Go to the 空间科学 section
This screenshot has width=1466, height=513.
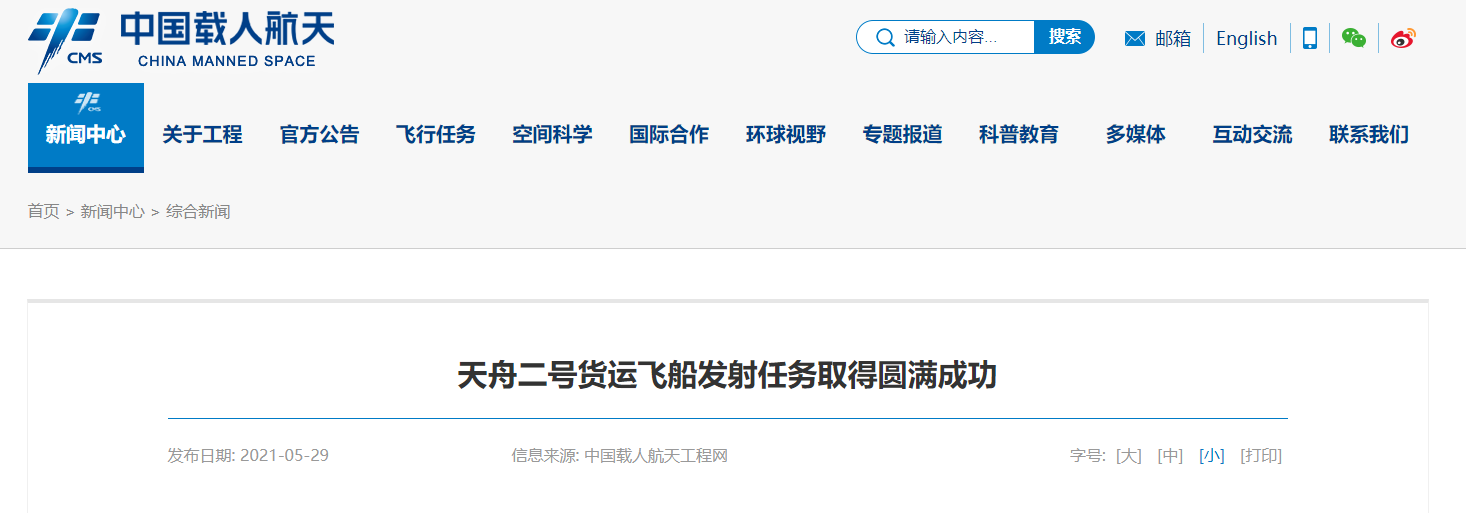click(552, 134)
